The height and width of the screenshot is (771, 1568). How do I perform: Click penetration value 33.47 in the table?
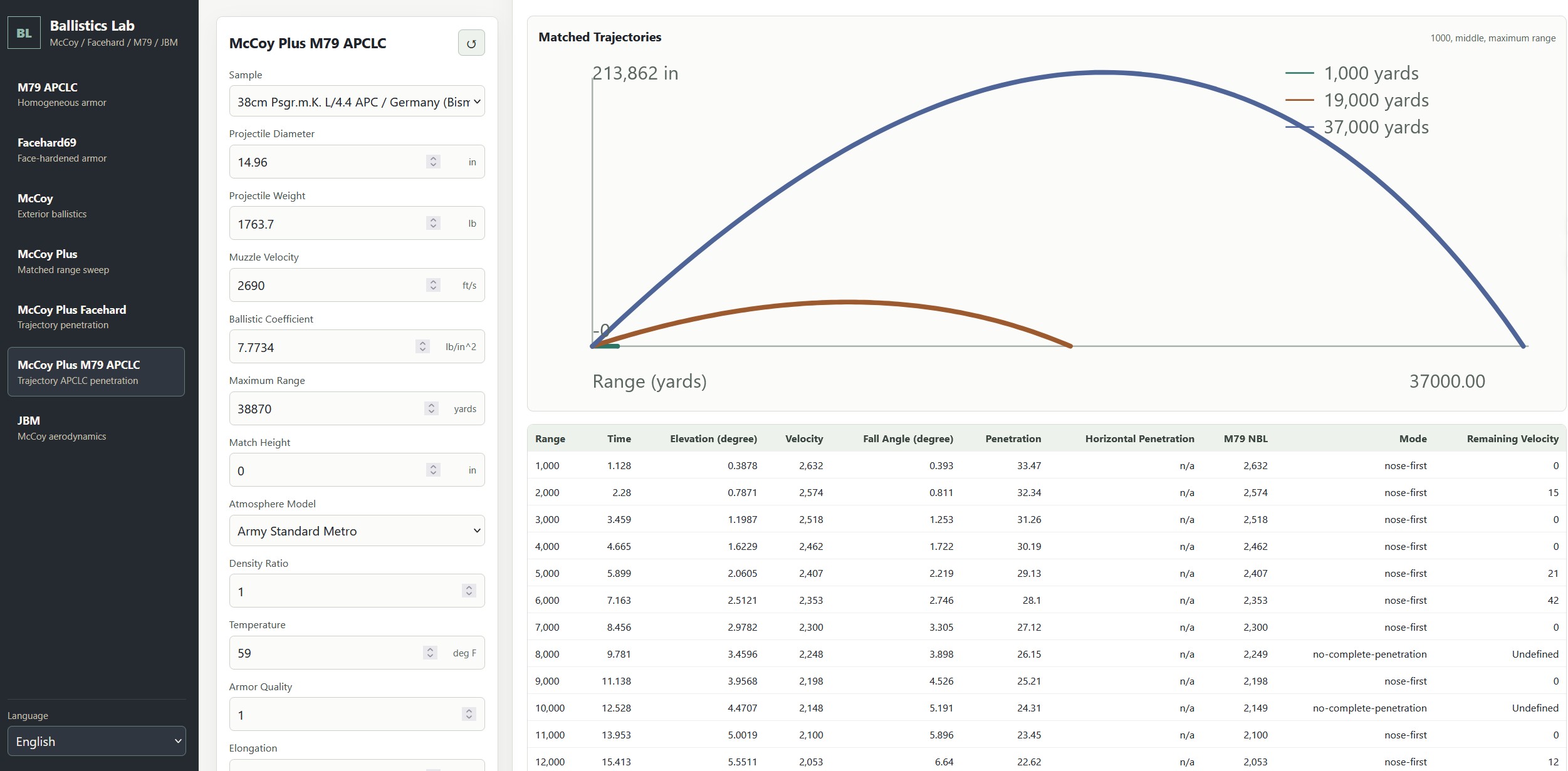pos(1029,466)
